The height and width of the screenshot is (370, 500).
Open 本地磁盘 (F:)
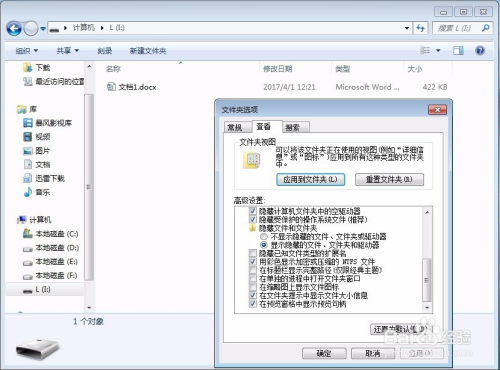pyautogui.click(x=50, y=276)
